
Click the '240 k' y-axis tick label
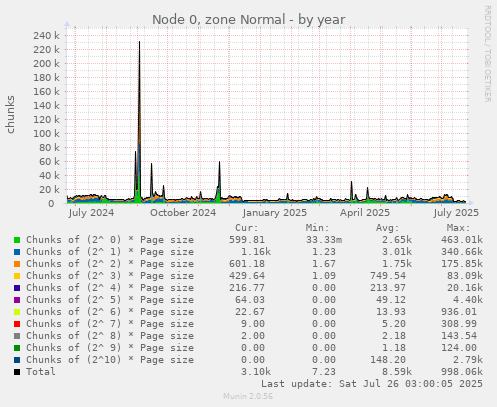[x=46, y=35]
